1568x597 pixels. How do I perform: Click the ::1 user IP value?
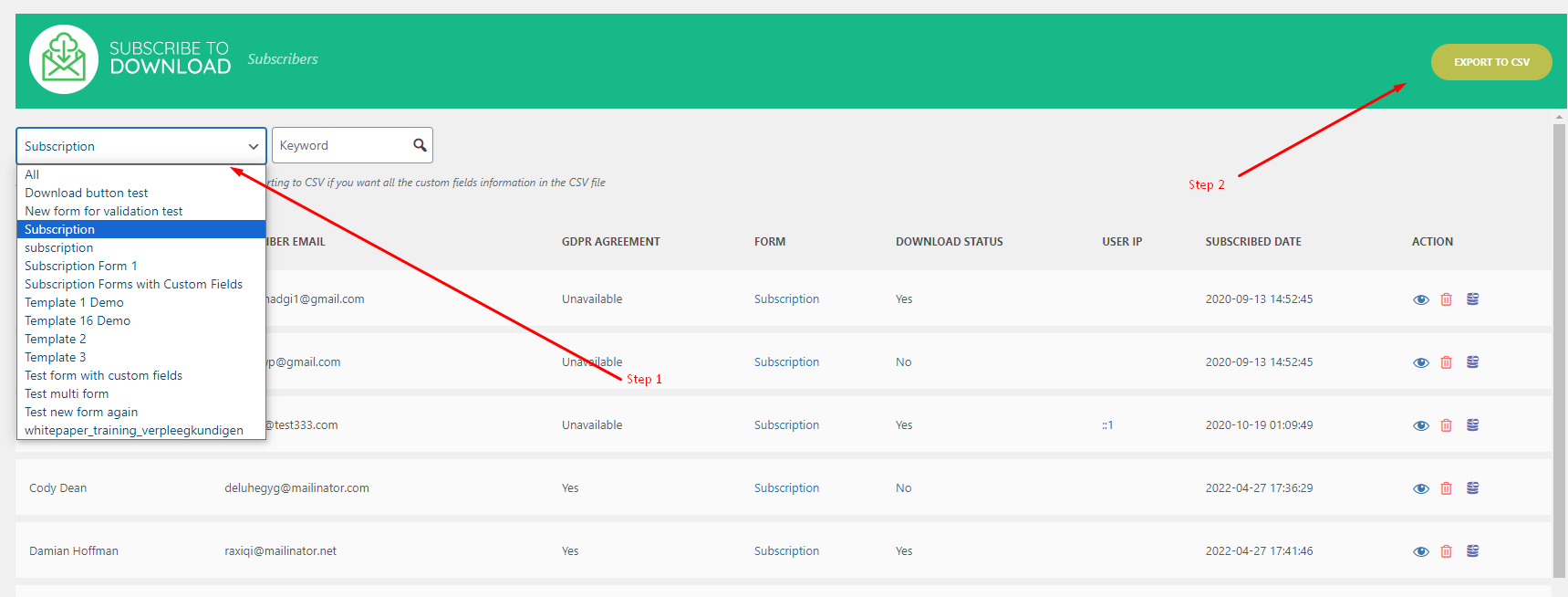1107,425
